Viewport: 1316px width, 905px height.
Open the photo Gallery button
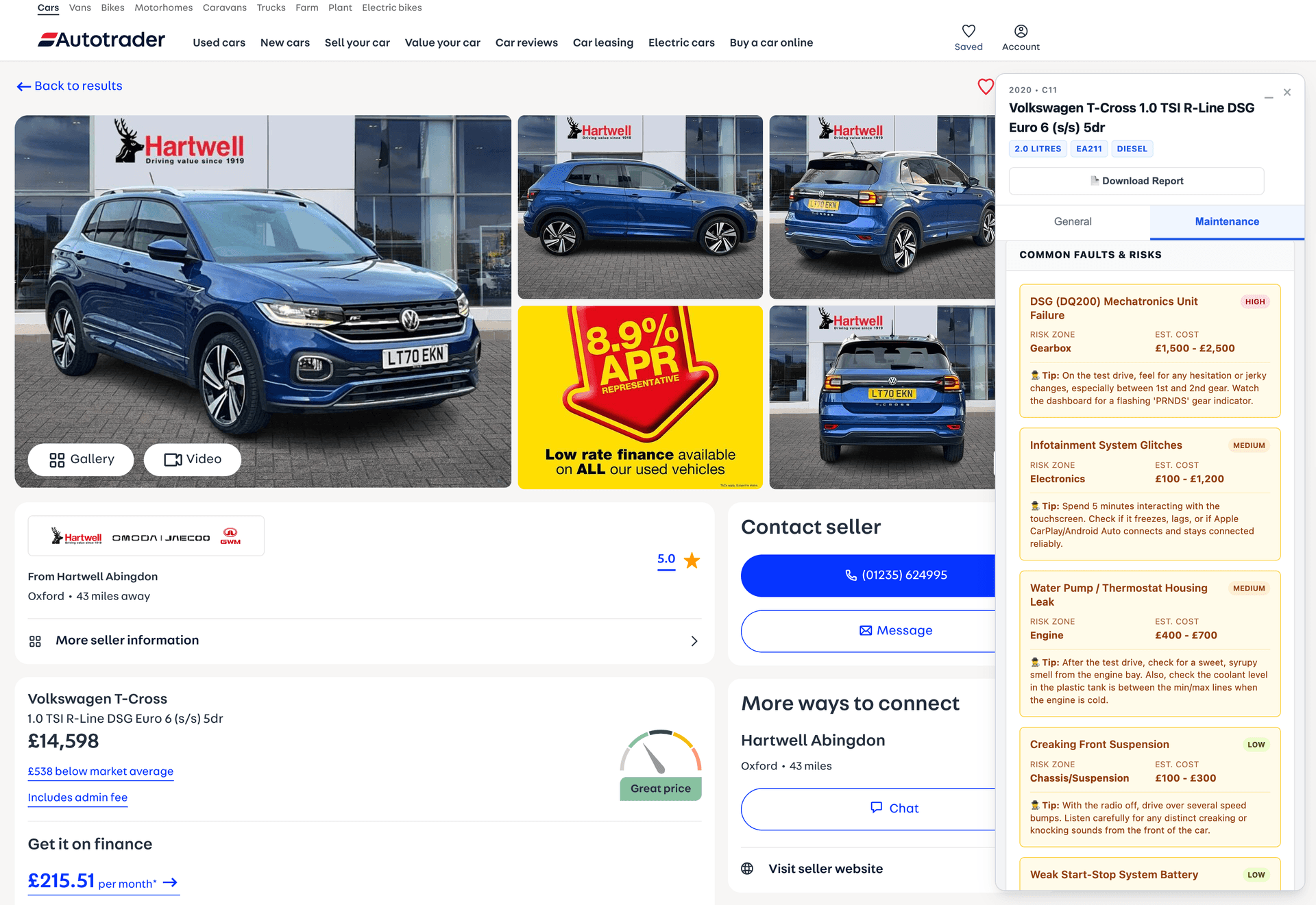click(x=81, y=460)
